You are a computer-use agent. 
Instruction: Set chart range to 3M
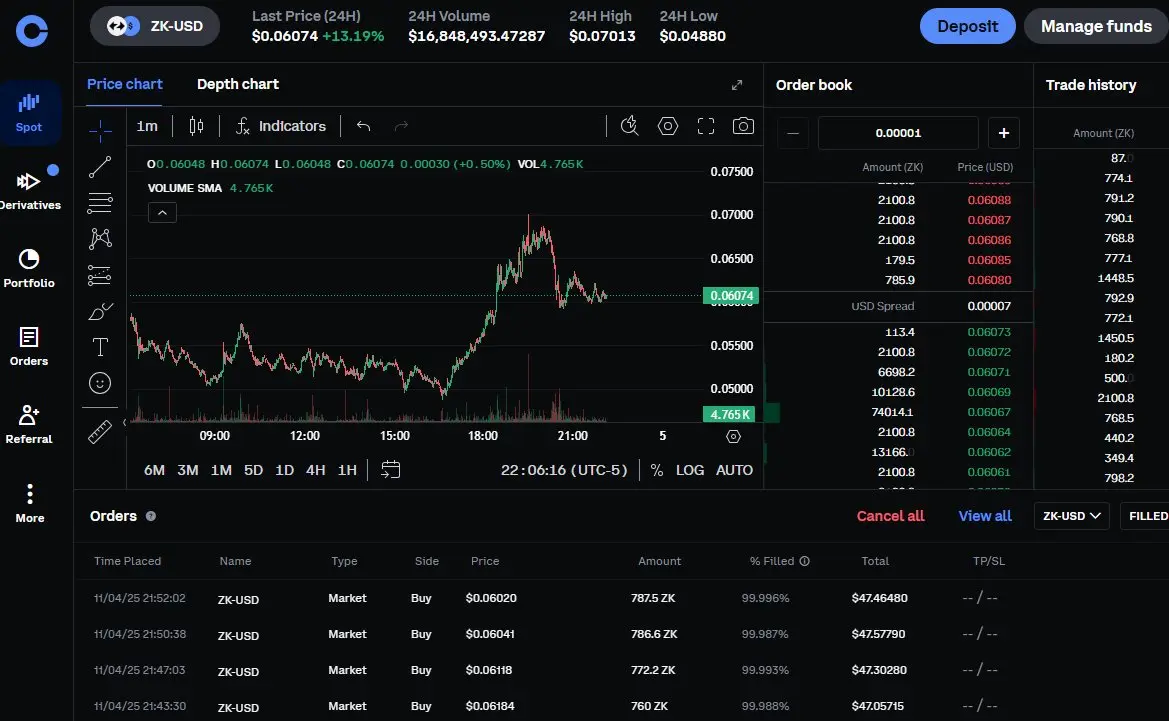(188, 470)
